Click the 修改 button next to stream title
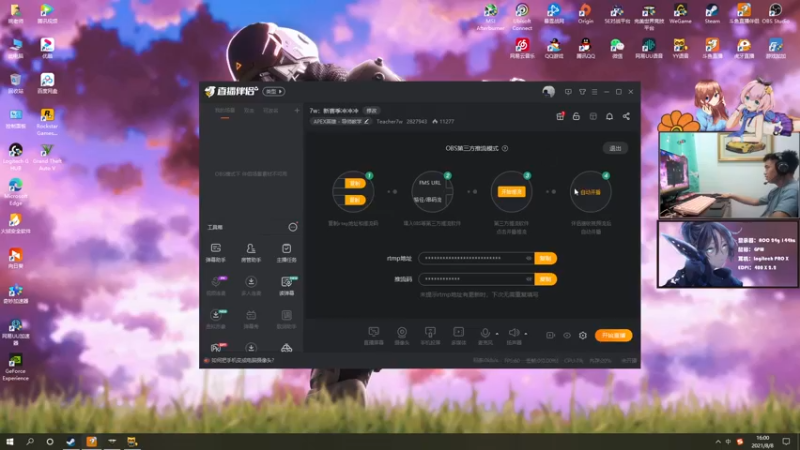This screenshot has height=450, width=800. 371,111
